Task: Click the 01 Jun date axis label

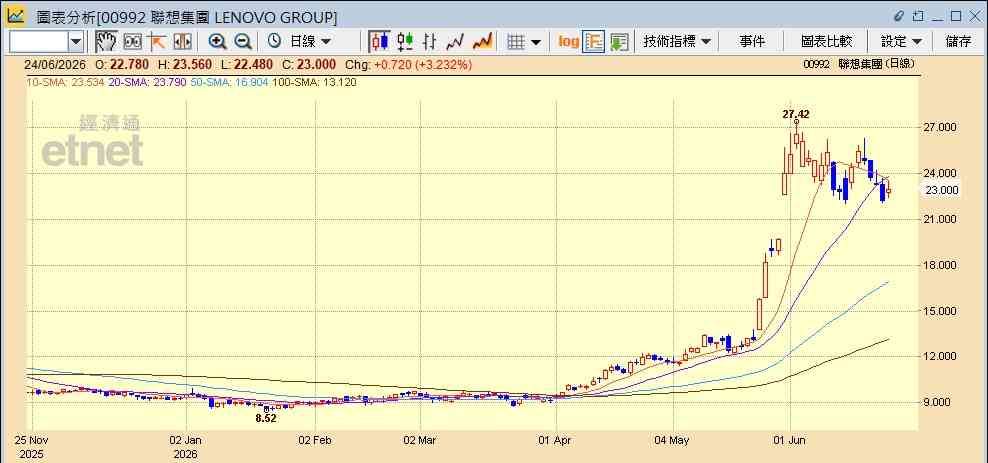Action: [x=790, y=441]
